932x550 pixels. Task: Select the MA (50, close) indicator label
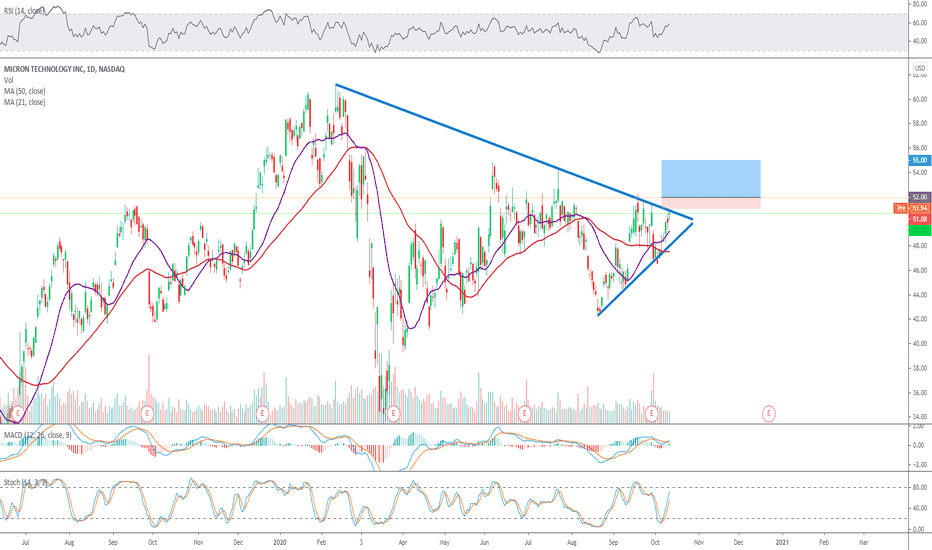tap(24, 91)
